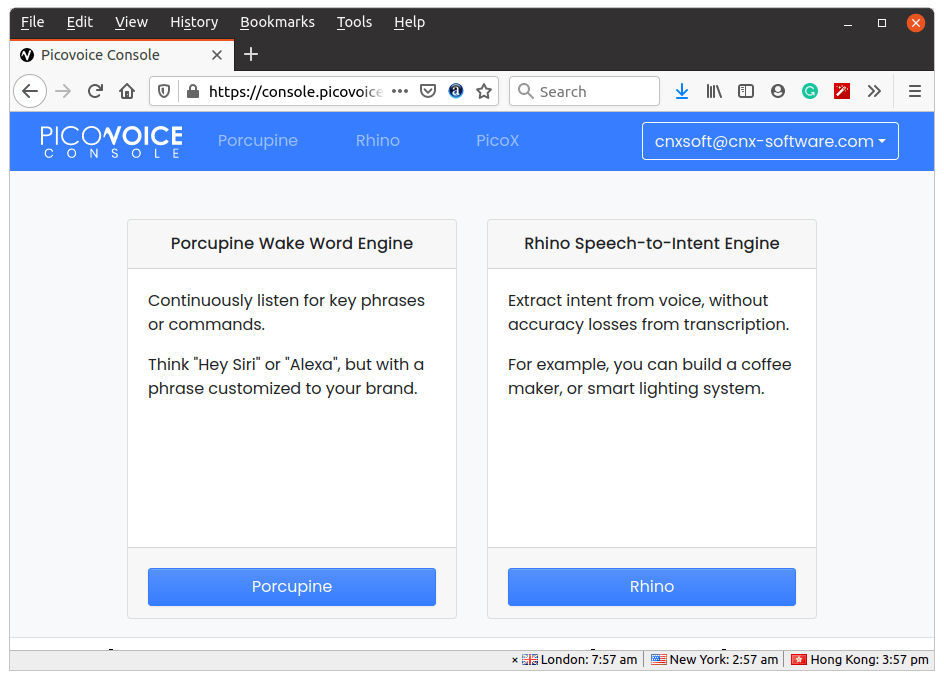The image size is (944, 680).
Task: Save page to Pocket icon
Action: 428,92
